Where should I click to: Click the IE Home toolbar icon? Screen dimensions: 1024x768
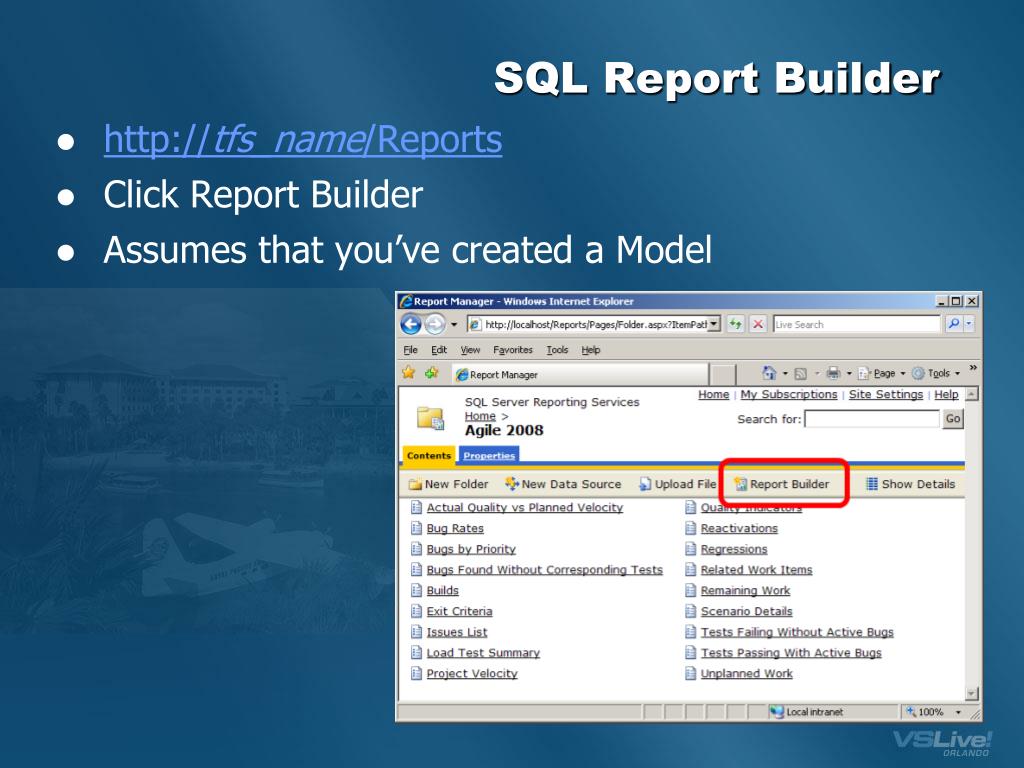click(x=769, y=373)
